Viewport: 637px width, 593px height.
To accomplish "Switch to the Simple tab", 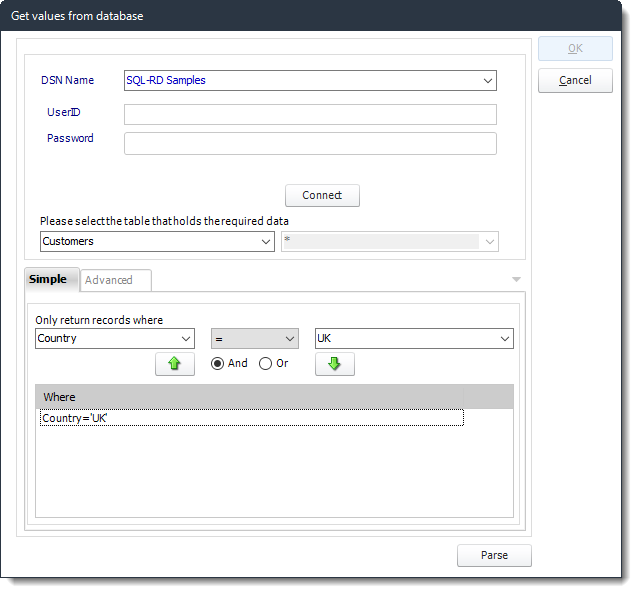I will click(52, 279).
